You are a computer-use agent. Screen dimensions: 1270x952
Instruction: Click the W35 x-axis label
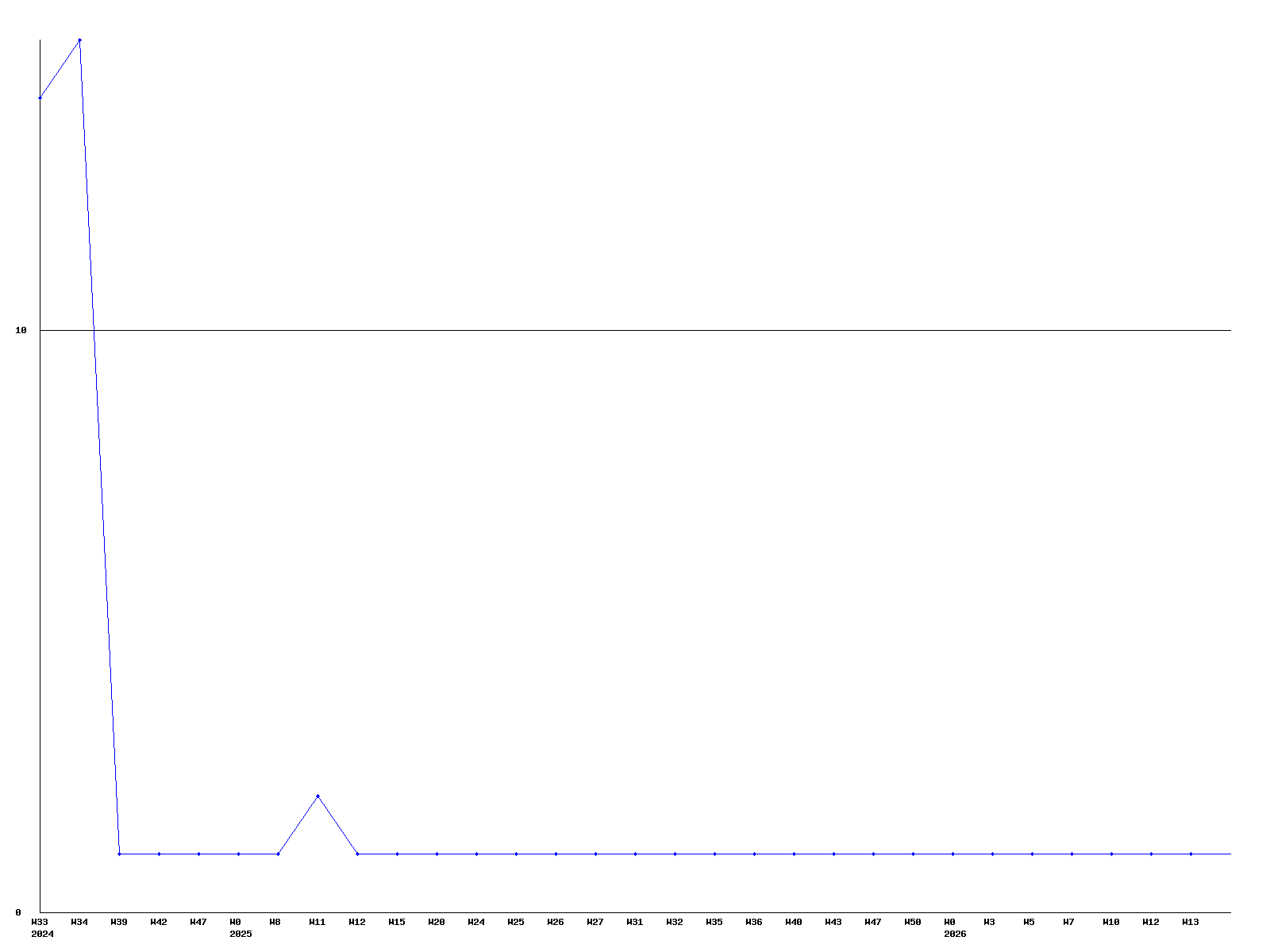click(714, 922)
